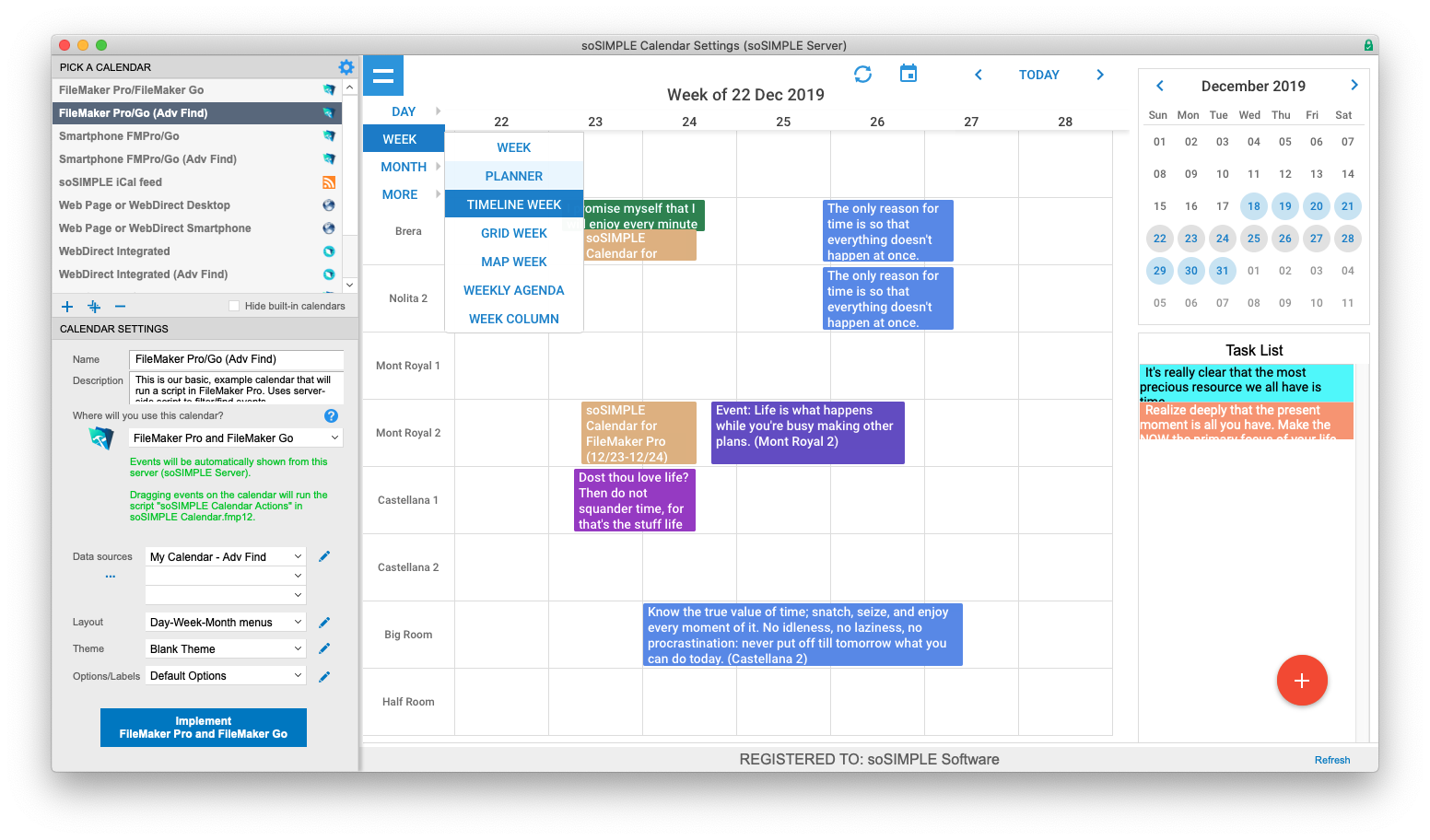Screen dimensions: 1430x840
Task: Select Smartphone FMPro/Go (Adv Find) calendar
Action: click(x=196, y=159)
